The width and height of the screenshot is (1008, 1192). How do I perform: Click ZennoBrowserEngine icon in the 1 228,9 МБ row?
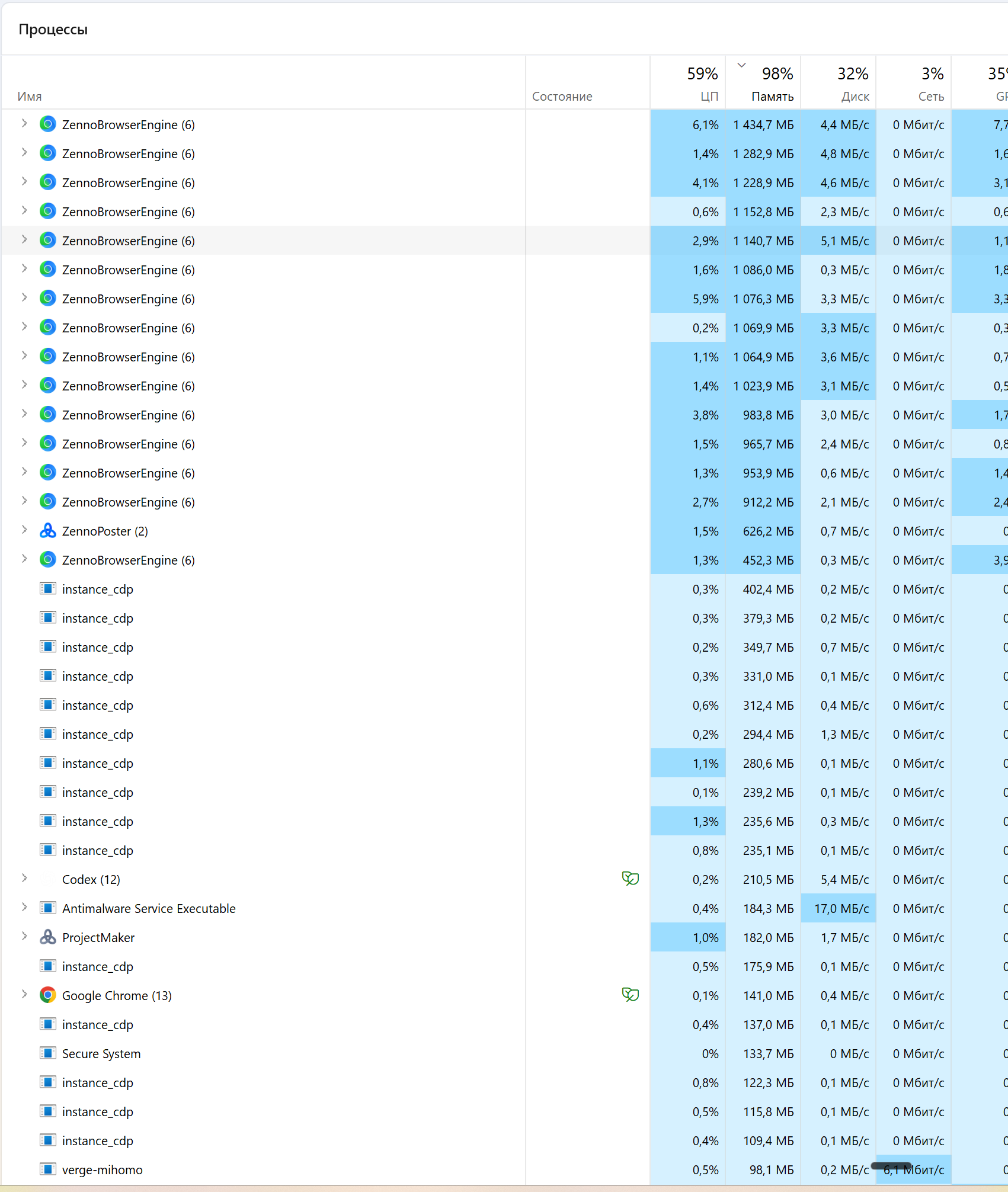pyautogui.click(x=48, y=182)
